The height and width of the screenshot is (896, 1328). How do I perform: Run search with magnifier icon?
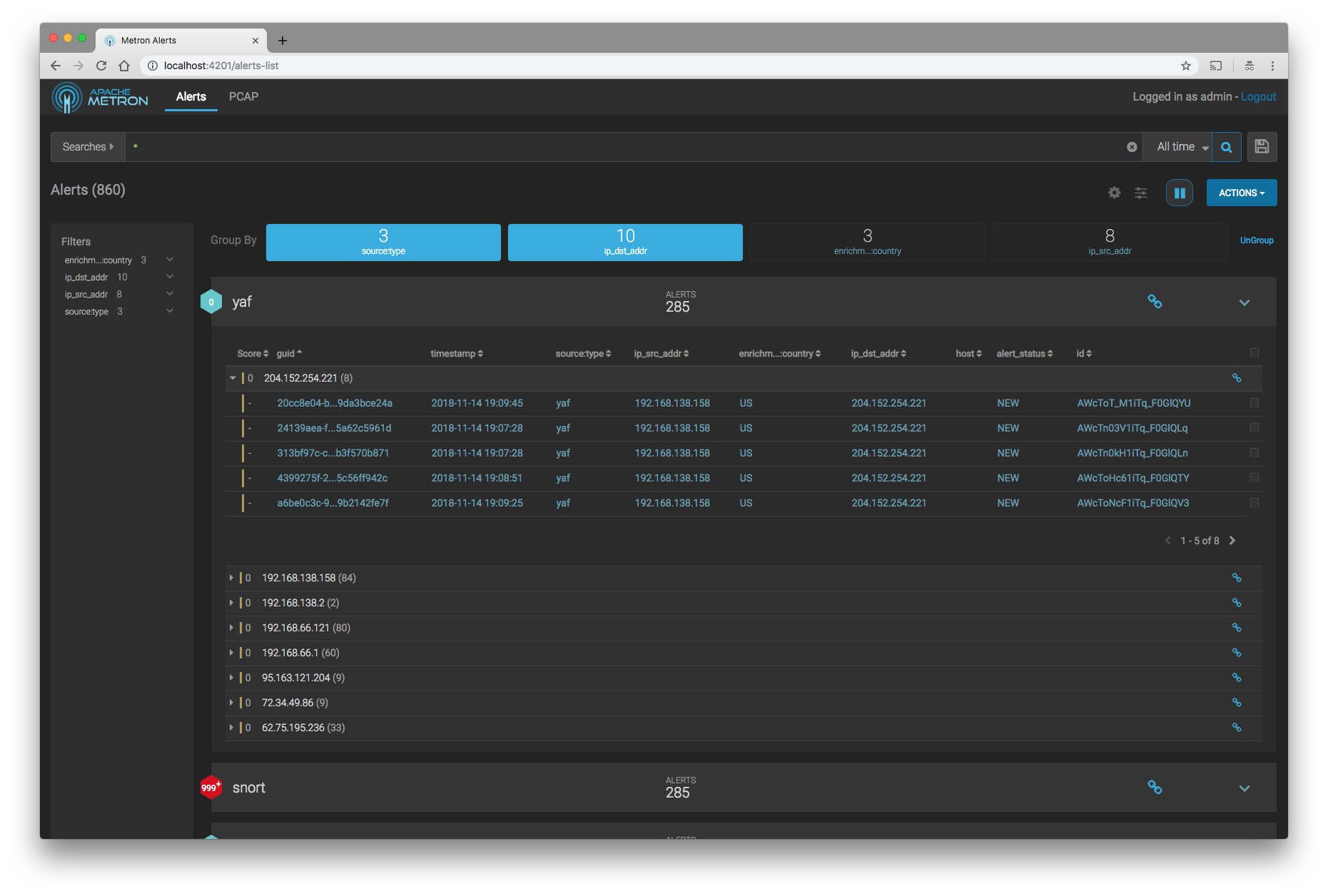click(1227, 147)
